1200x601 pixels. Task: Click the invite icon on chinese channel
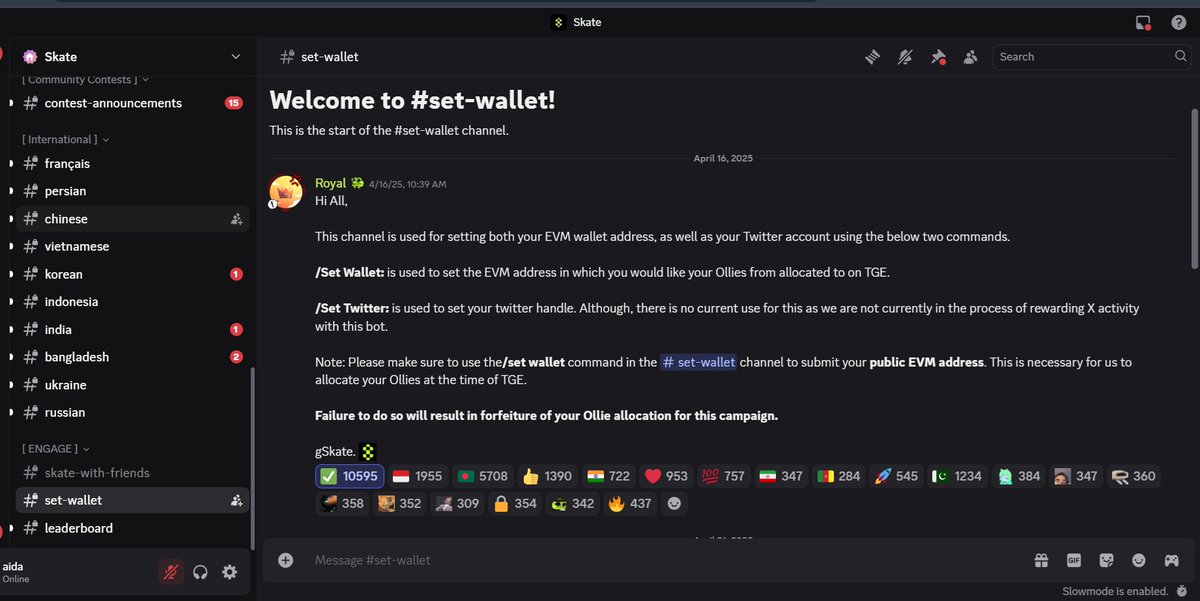(237, 219)
